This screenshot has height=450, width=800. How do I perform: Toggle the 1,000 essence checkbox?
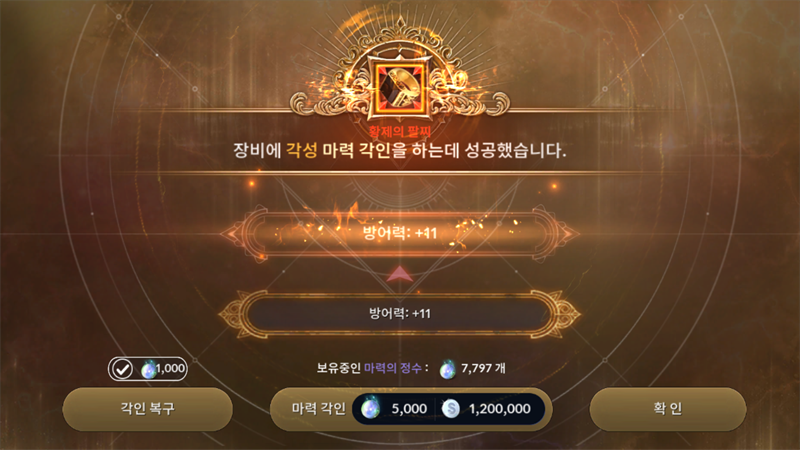122,369
